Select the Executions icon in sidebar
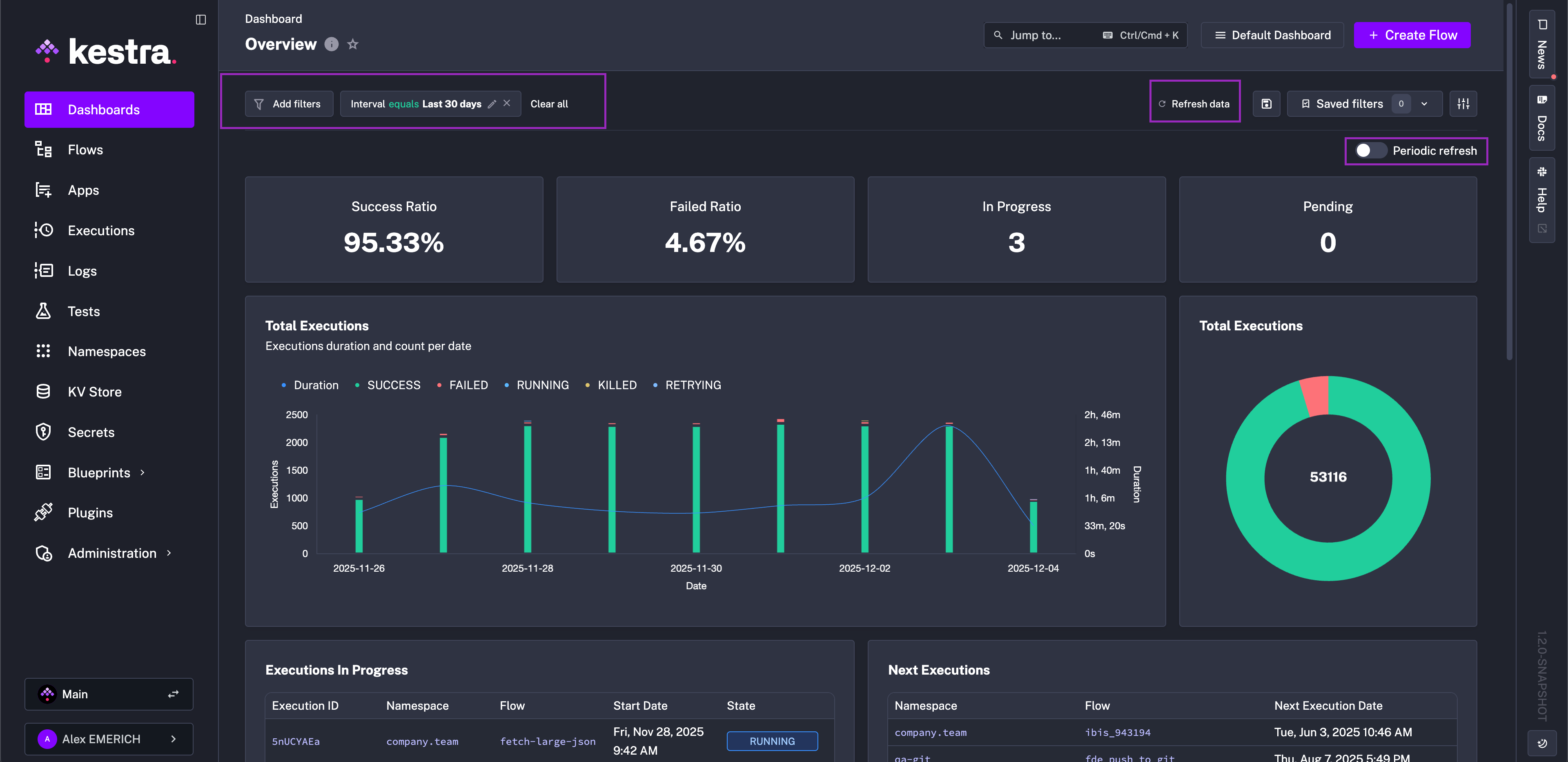 (101, 230)
